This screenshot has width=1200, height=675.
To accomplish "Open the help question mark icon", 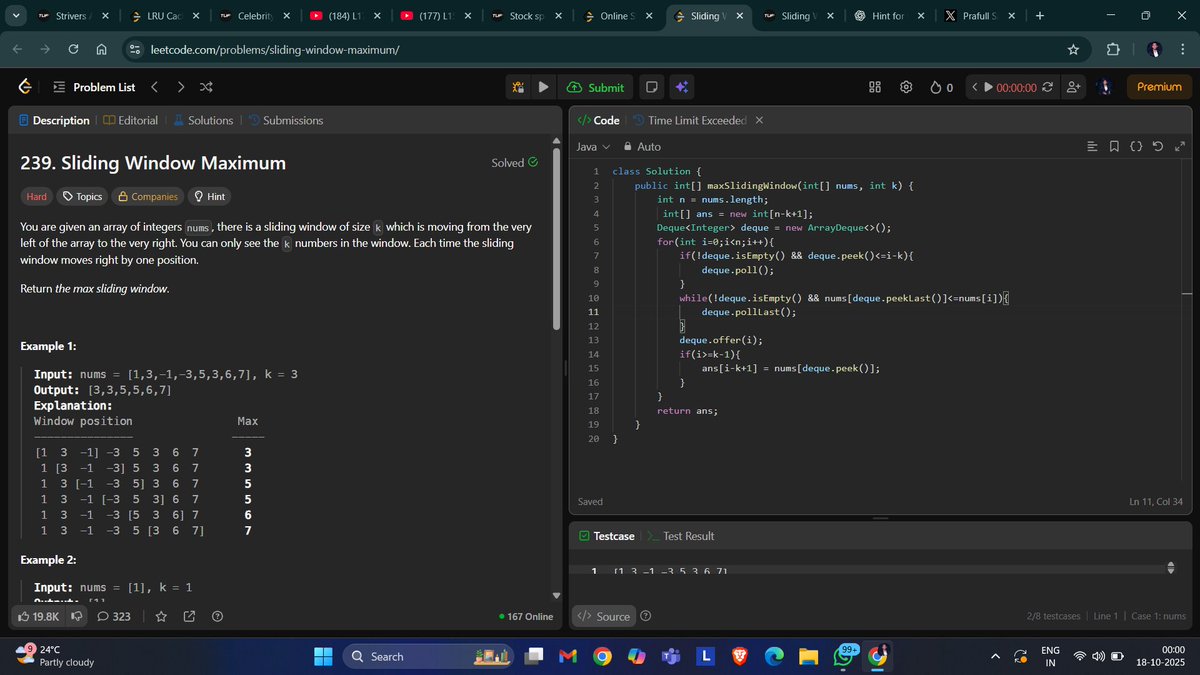I will pyautogui.click(x=217, y=616).
